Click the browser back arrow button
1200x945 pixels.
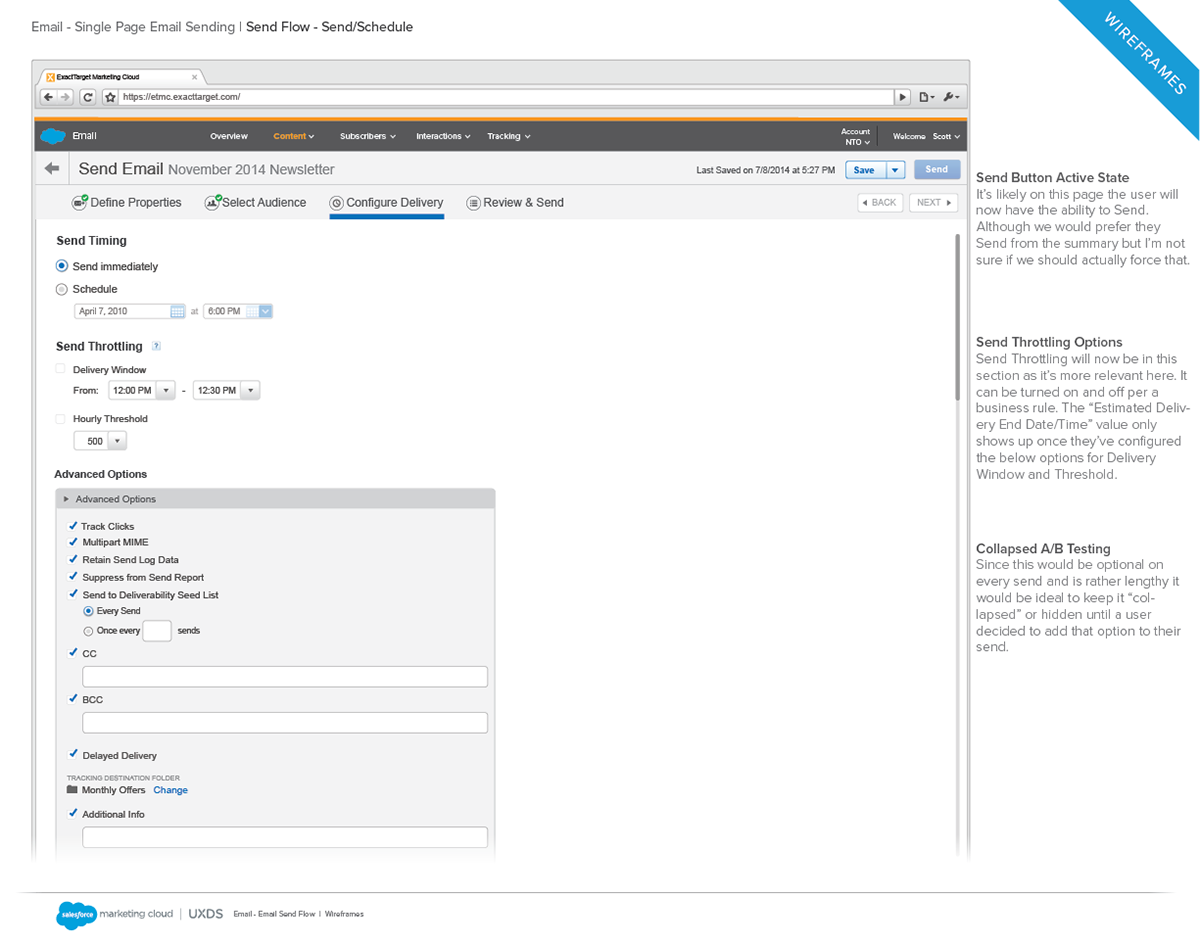(48, 97)
